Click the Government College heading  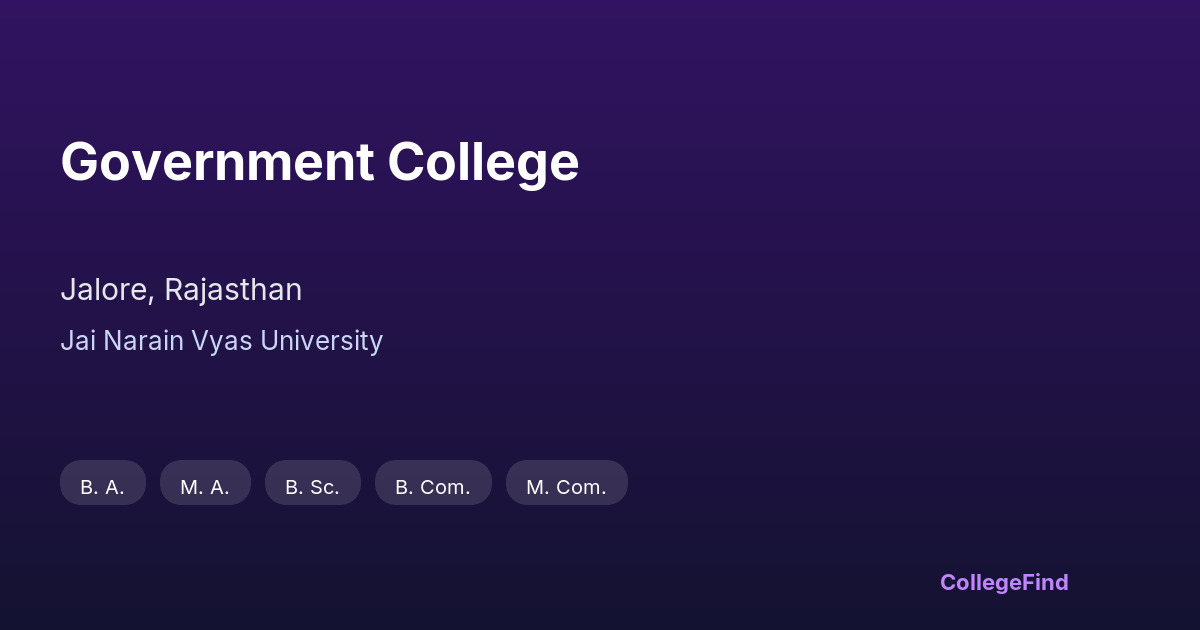pyautogui.click(x=319, y=162)
